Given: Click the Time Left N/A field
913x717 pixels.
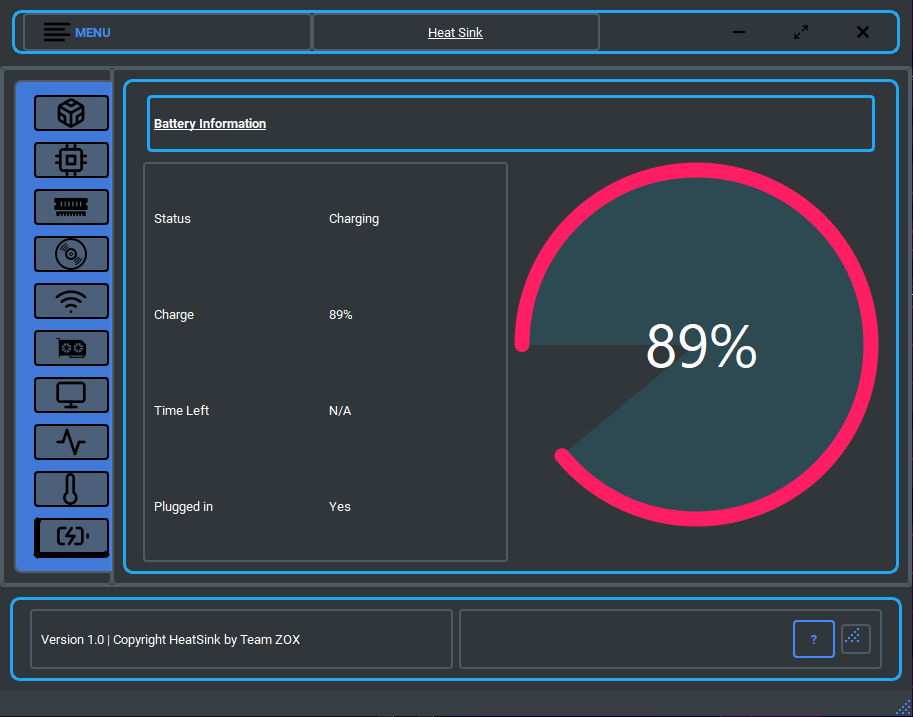Looking at the screenshot, I should [x=339, y=410].
